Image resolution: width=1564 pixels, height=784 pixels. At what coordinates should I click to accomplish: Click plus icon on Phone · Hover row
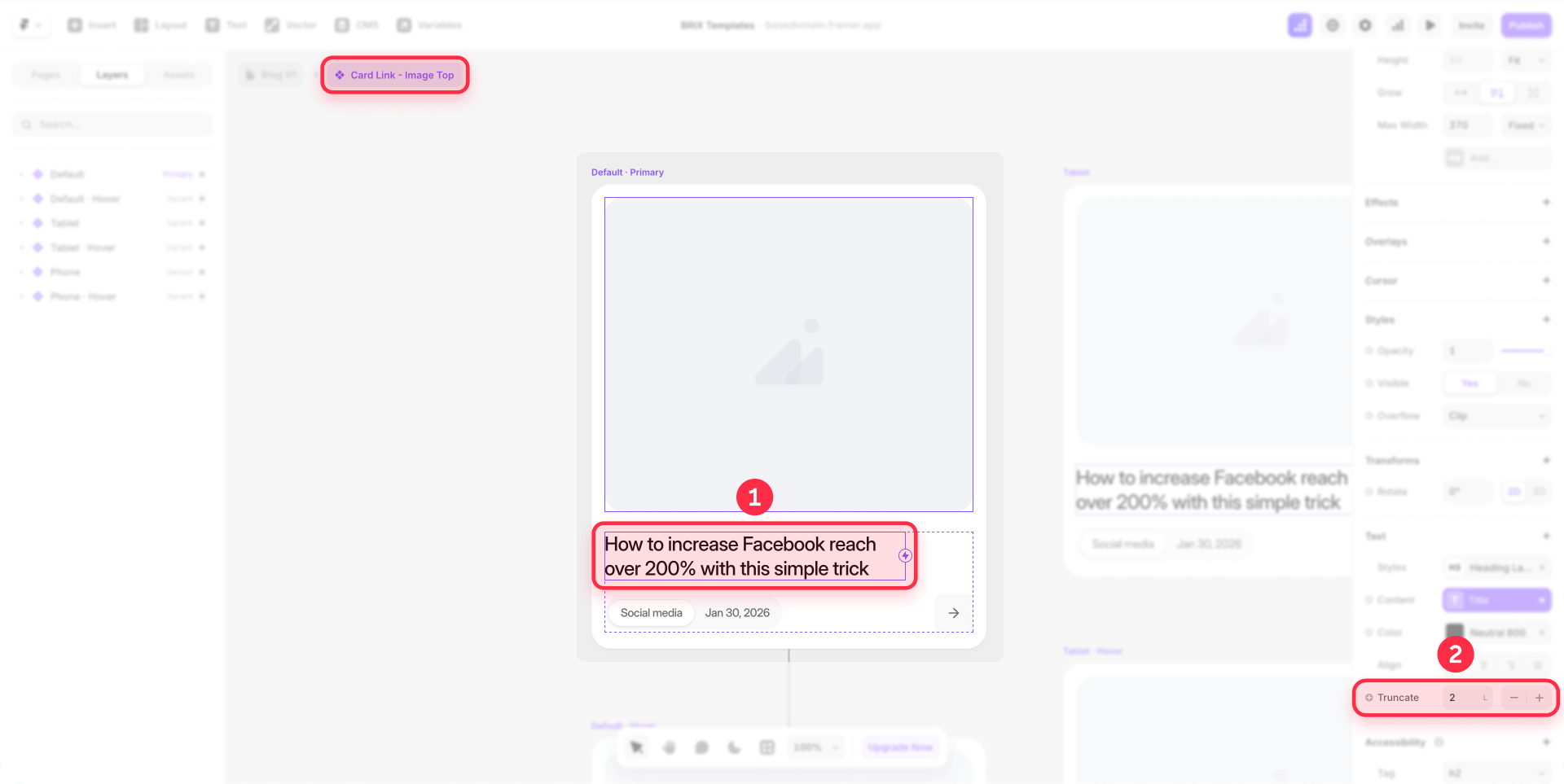tap(202, 296)
